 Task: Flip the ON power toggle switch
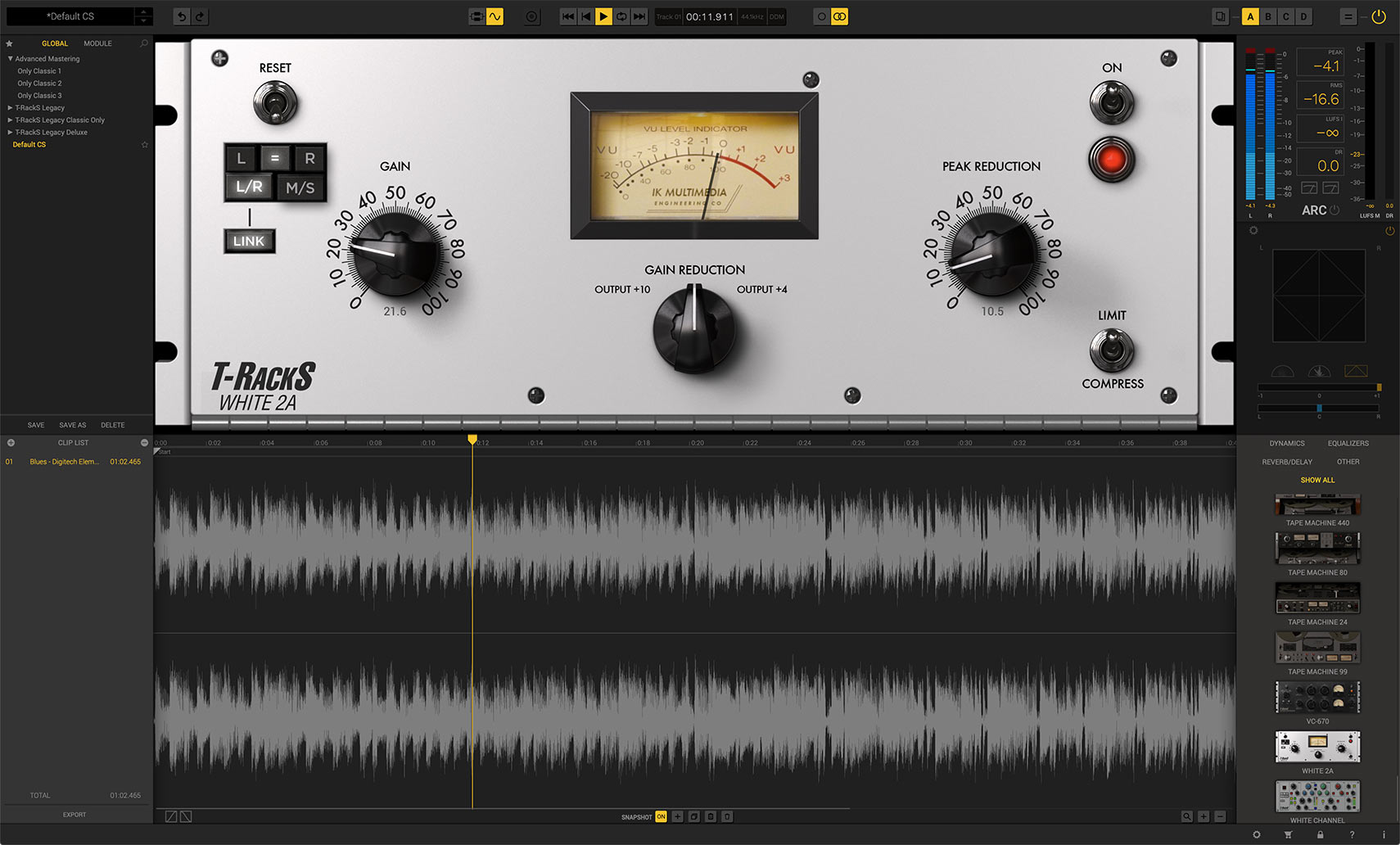pyautogui.click(x=1112, y=103)
